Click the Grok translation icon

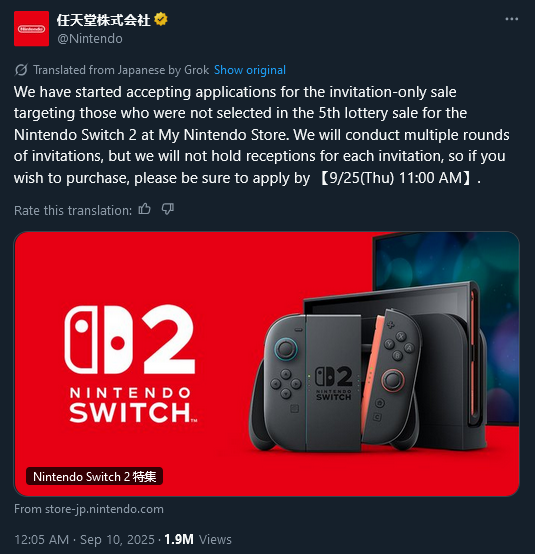pyautogui.click(x=21, y=70)
